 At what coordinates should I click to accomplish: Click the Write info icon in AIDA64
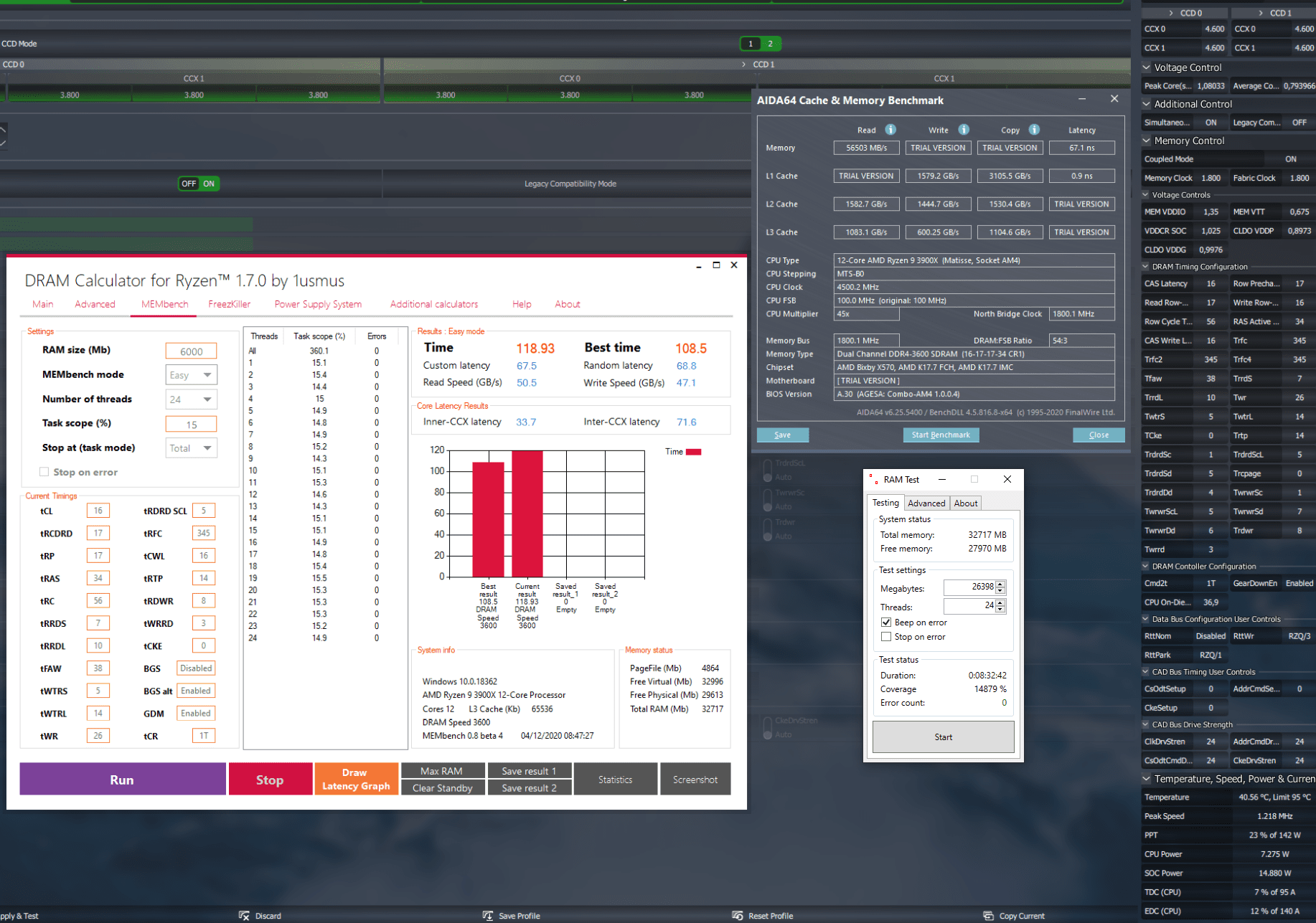pos(964,130)
